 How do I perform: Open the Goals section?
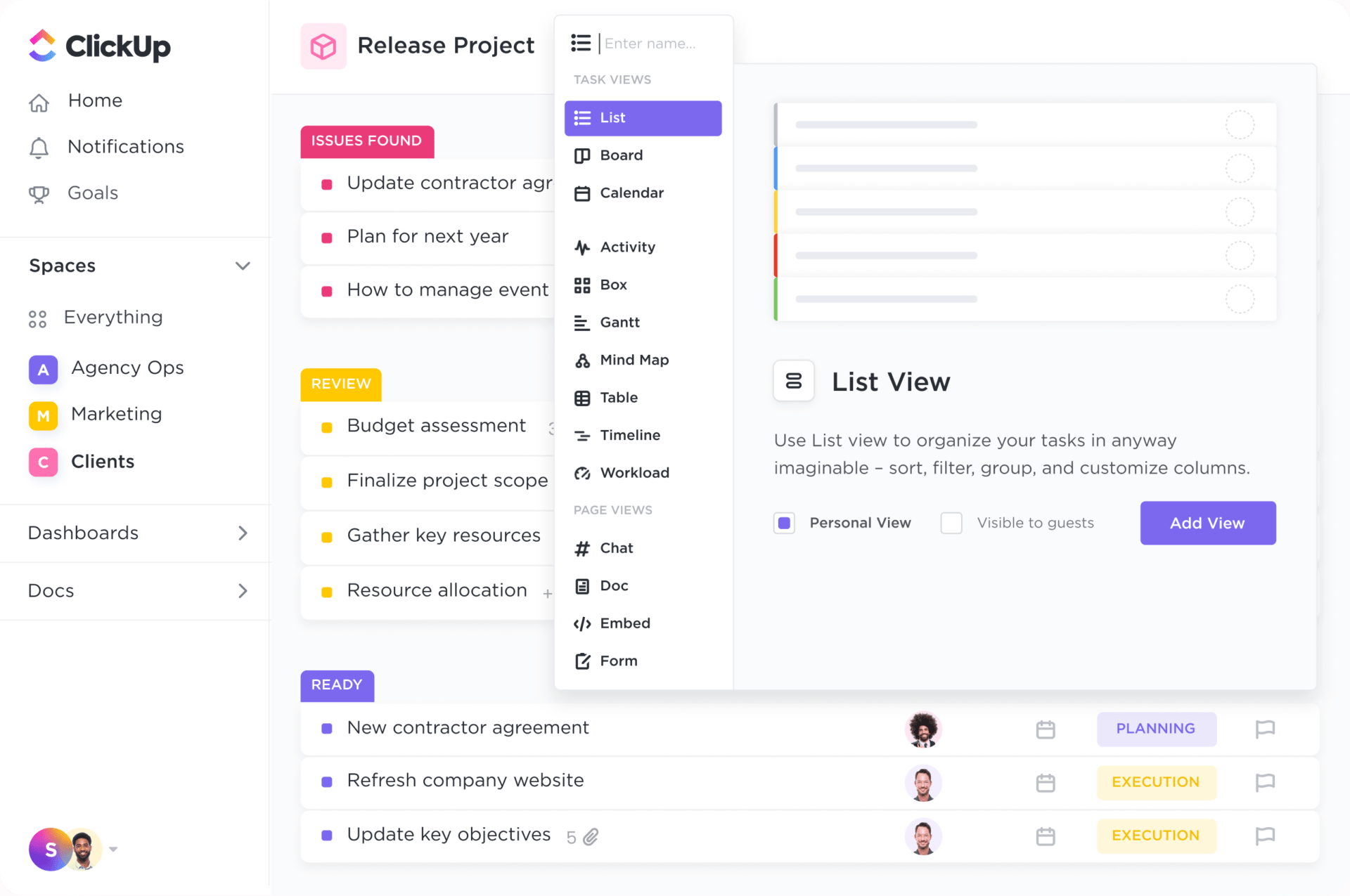coord(92,193)
